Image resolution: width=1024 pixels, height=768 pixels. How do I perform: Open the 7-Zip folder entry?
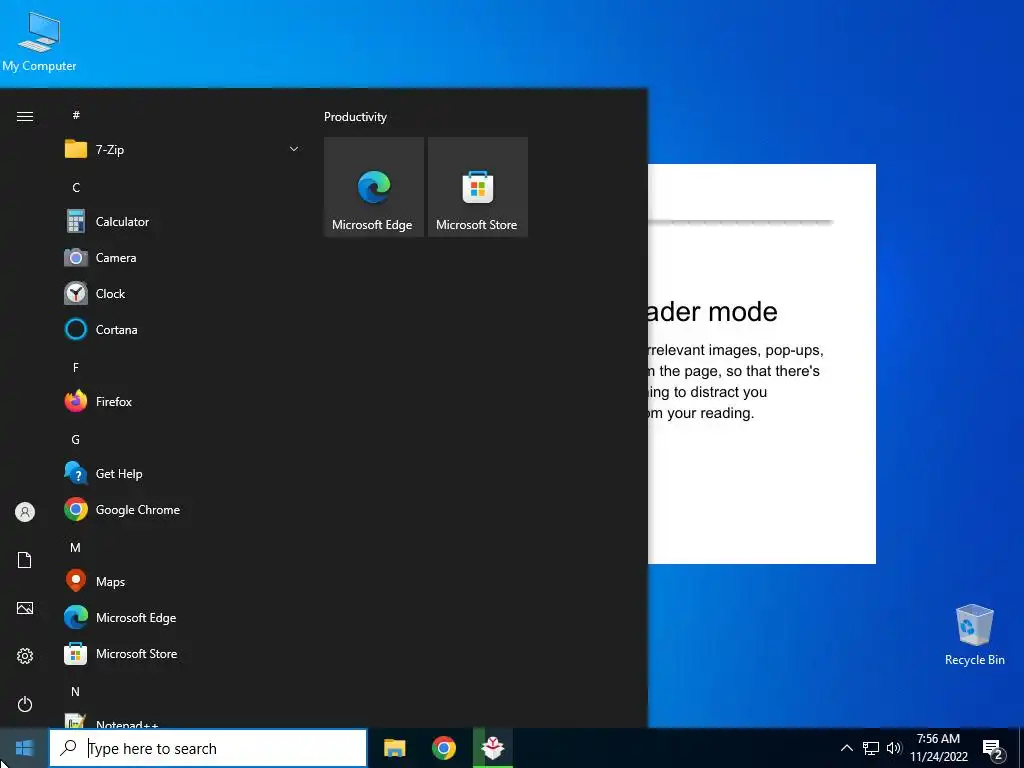point(182,150)
